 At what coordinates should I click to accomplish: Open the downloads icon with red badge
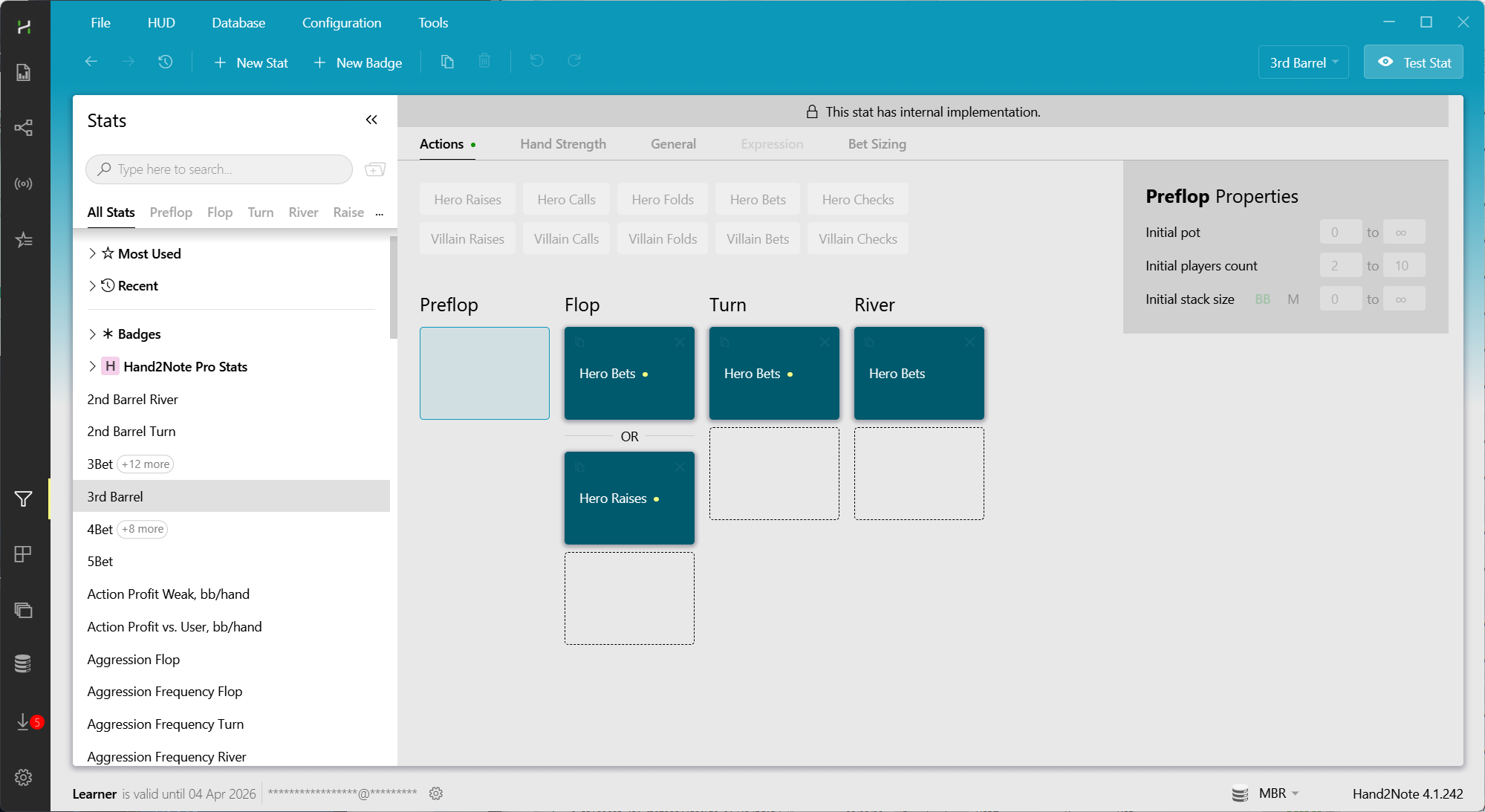25,721
